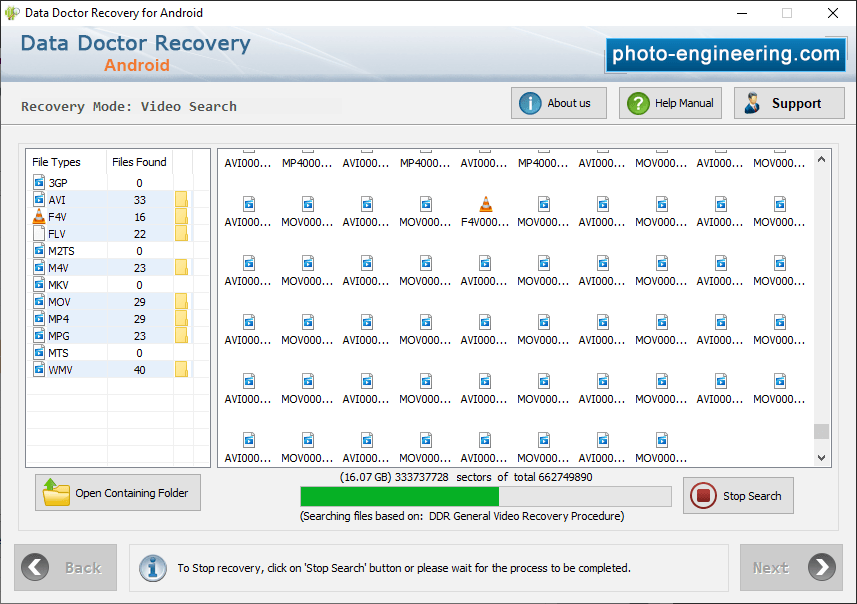Click count 0 in the 3GP row
This screenshot has height=604, width=857.
click(x=139, y=183)
